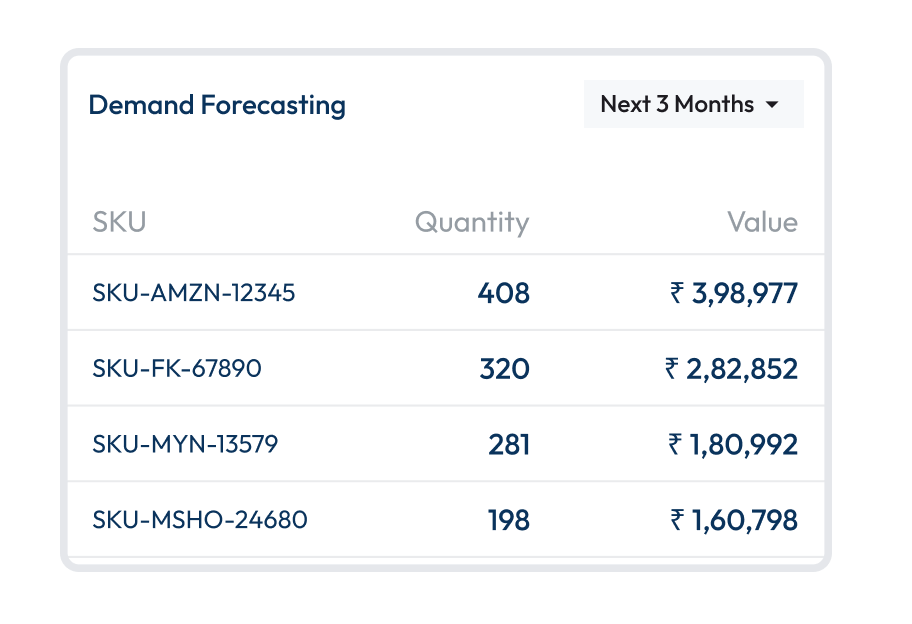Click quantity 320 cell
The height and width of the screenshot is (624, 912).
504,369
